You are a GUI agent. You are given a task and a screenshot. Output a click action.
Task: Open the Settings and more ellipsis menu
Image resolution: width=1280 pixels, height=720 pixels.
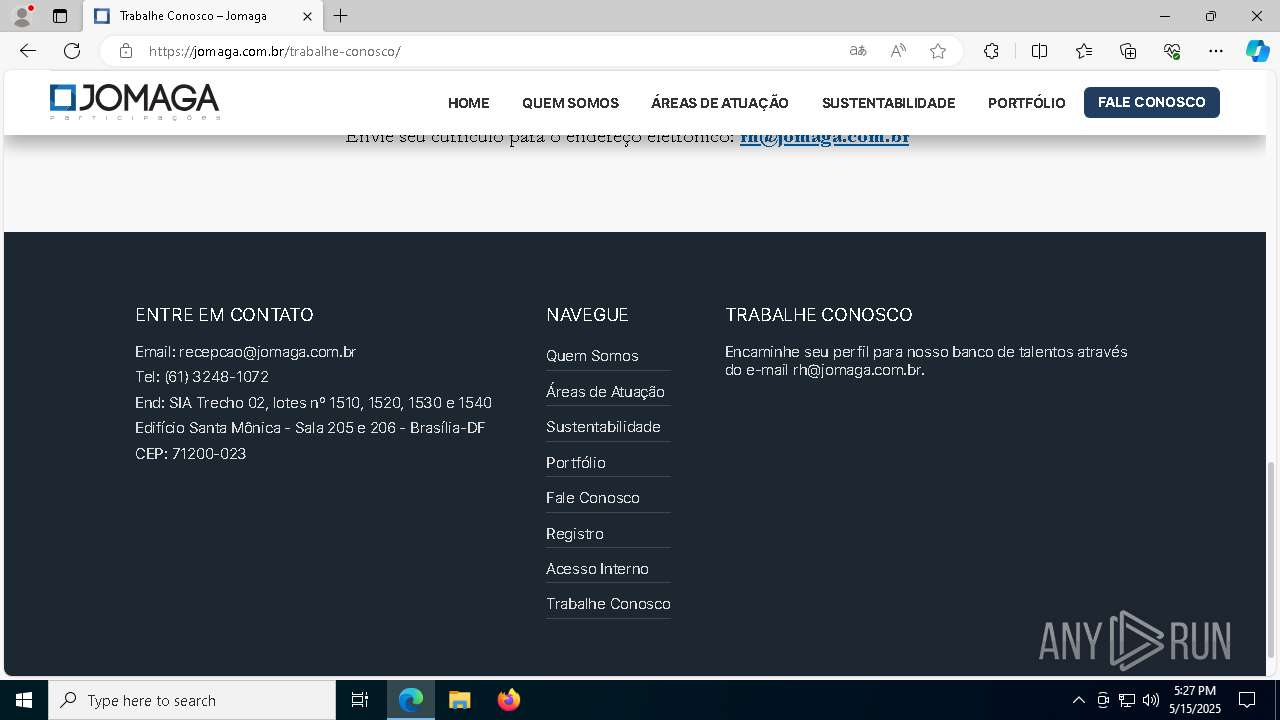coord(1216,51)
